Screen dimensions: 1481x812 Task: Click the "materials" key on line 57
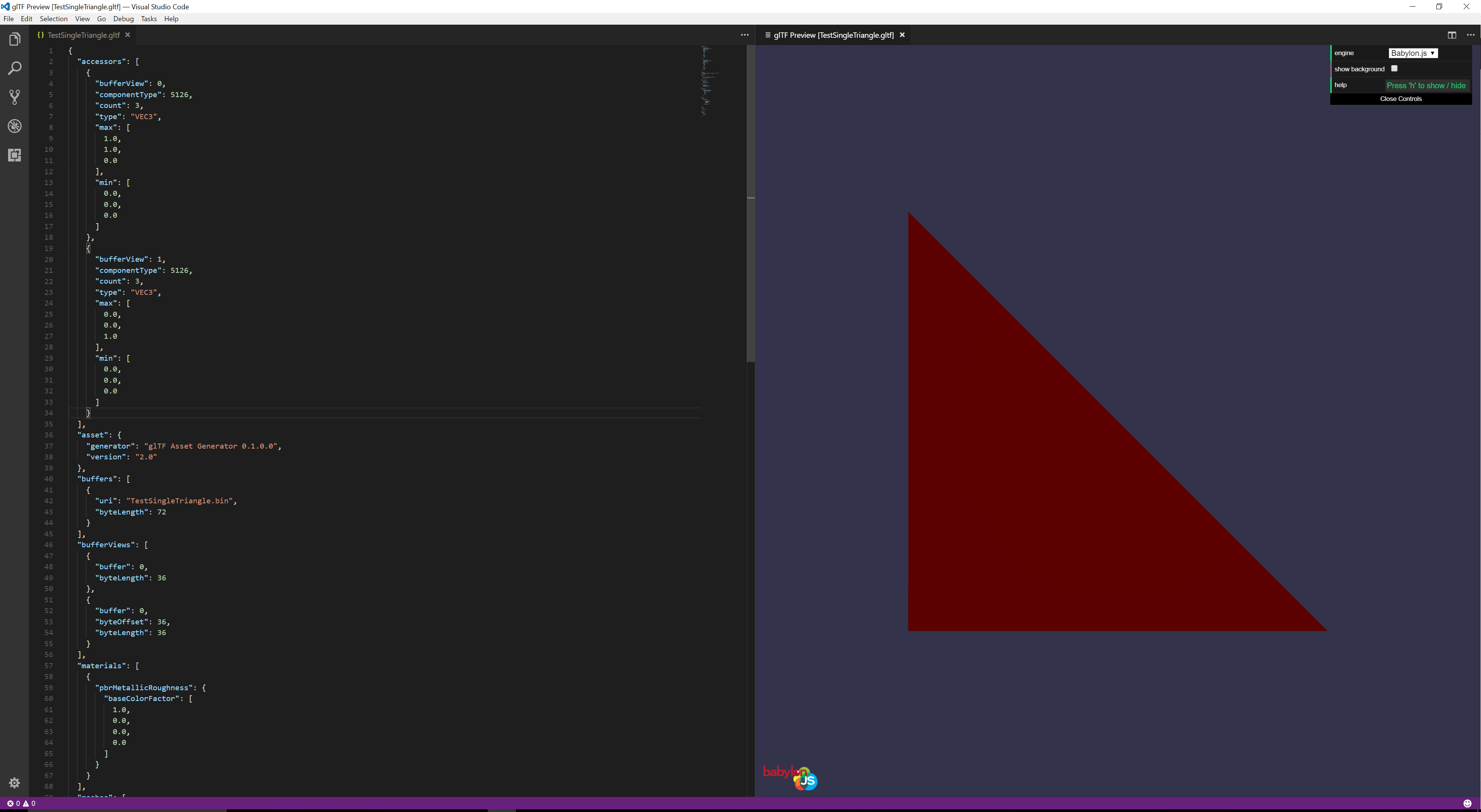pyautogui.click(x=102, y=666)
